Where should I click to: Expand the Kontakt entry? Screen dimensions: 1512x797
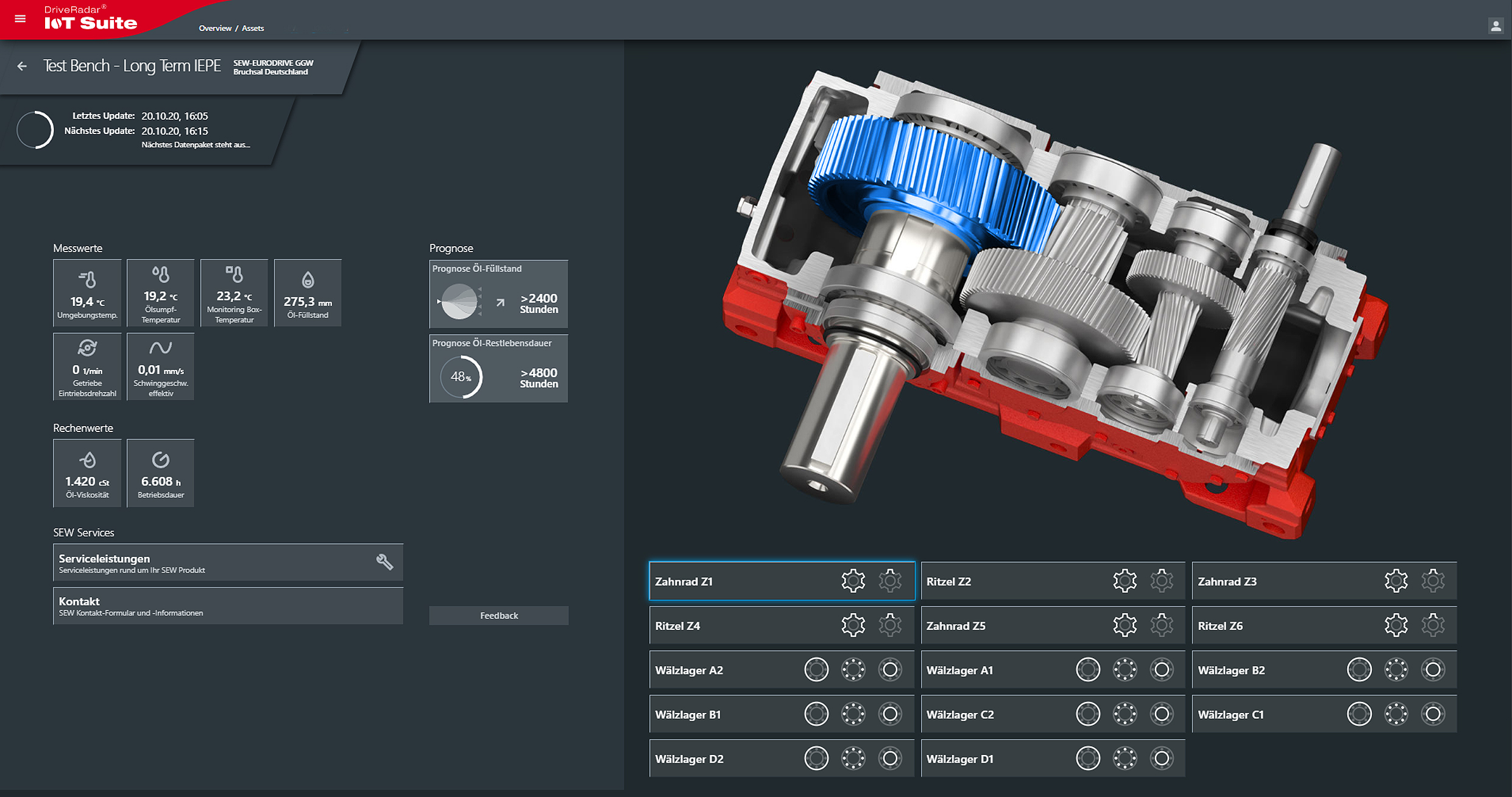[228, 606]
